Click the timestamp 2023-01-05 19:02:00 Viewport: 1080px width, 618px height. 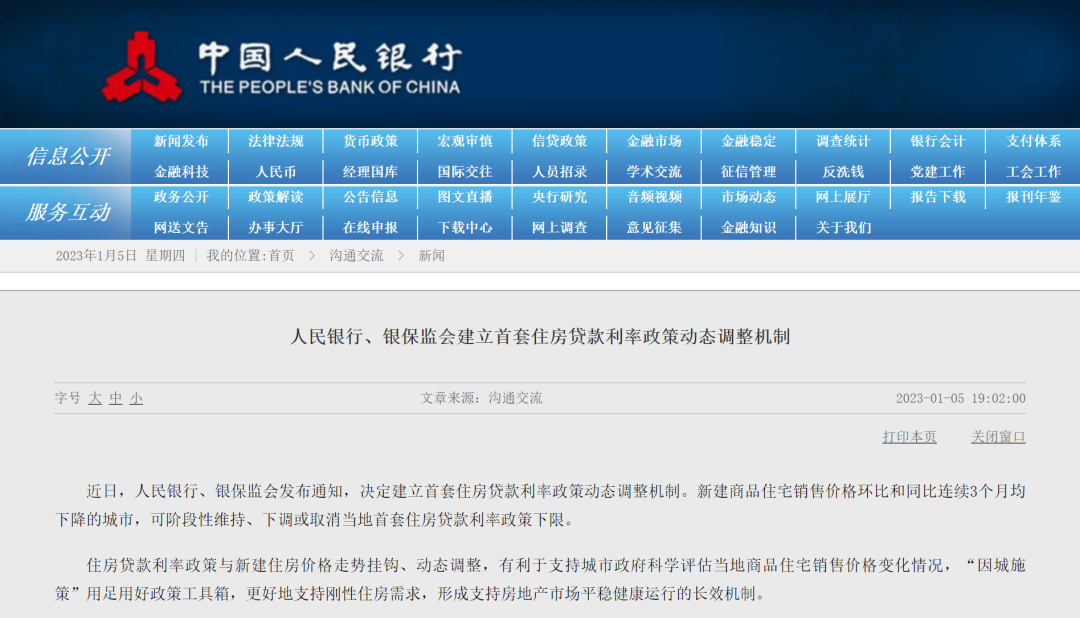960,398
